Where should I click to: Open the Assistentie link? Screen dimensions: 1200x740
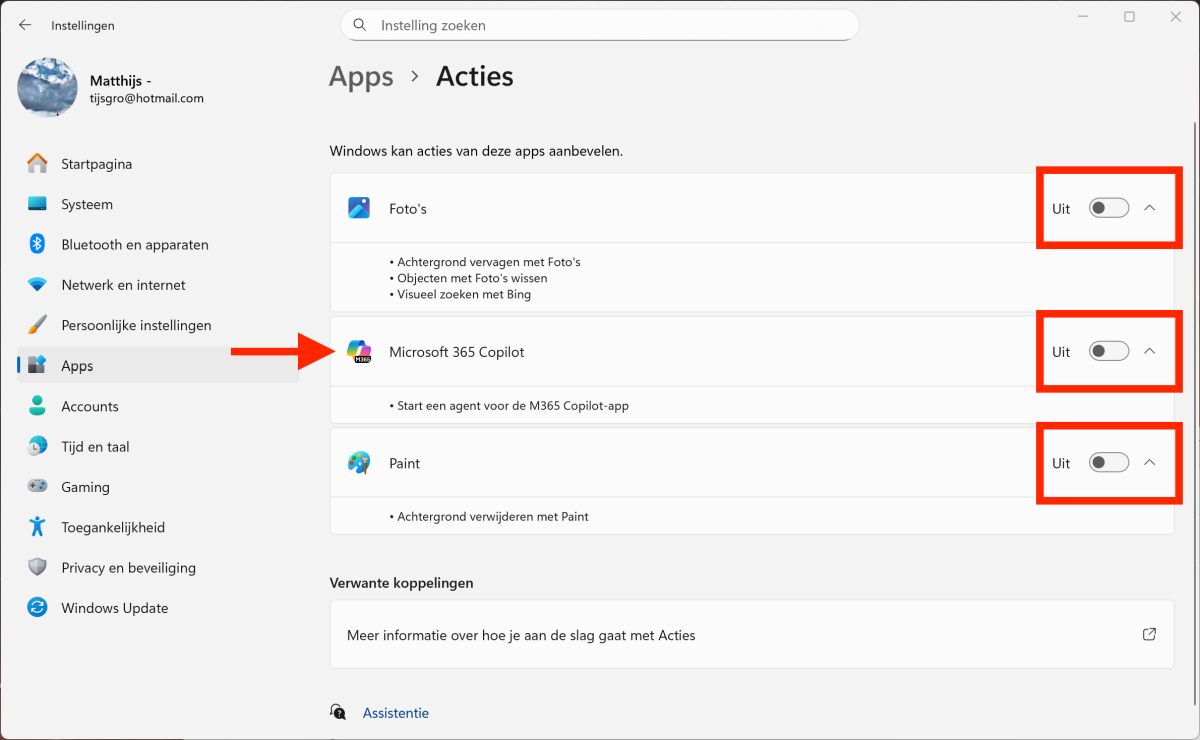(x=396, y=713)
